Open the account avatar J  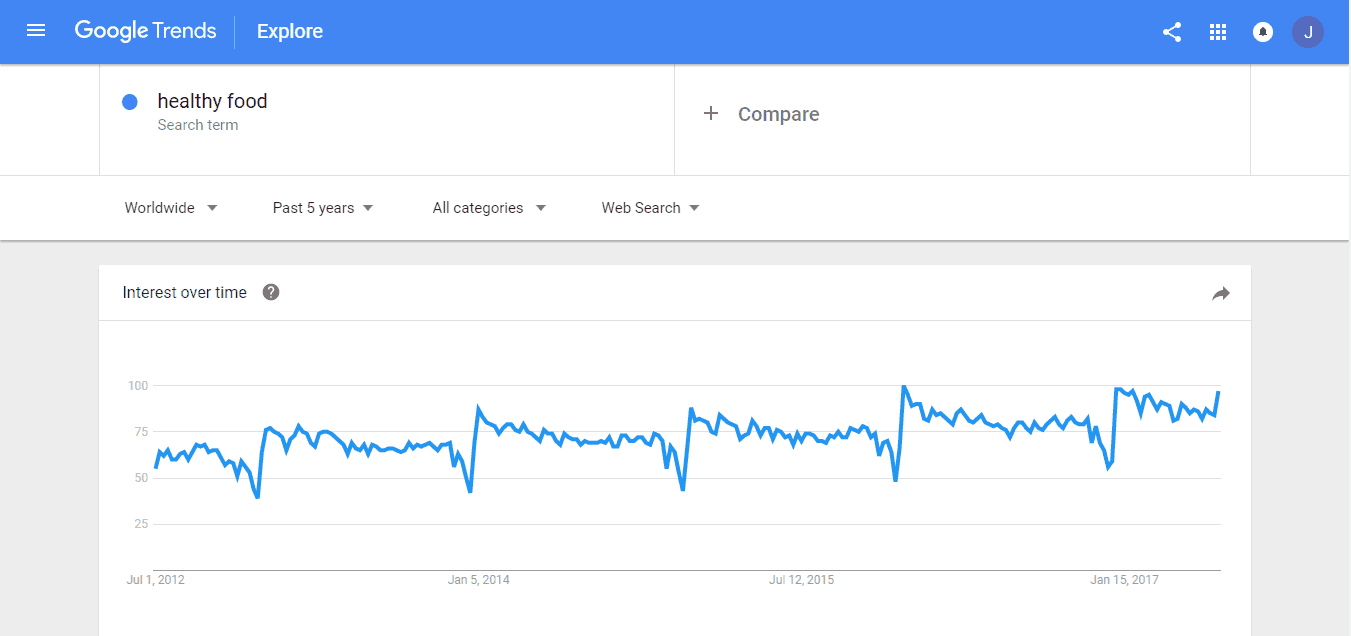click(x=1307, y=32)
